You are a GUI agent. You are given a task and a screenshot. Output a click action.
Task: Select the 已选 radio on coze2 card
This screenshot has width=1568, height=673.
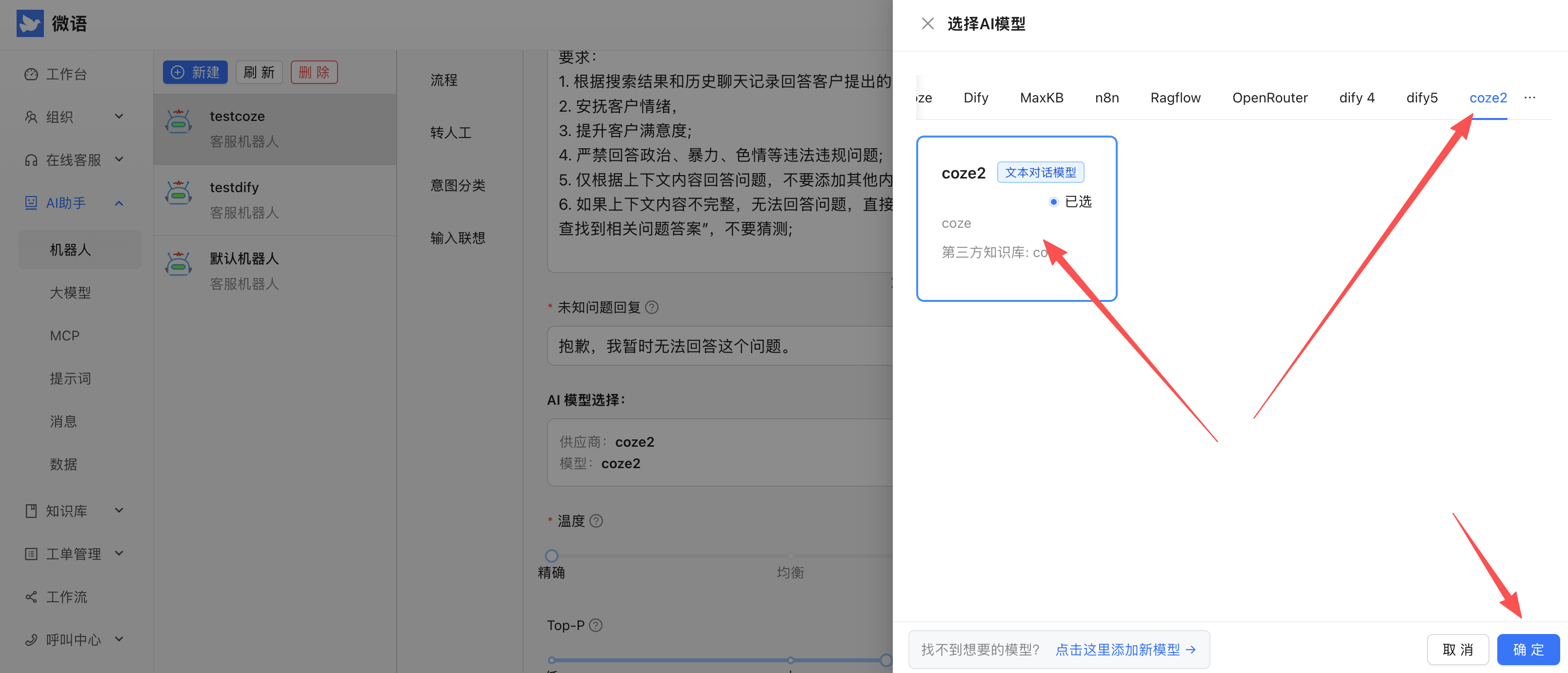pyautogui.click(x=1053, y=201)
